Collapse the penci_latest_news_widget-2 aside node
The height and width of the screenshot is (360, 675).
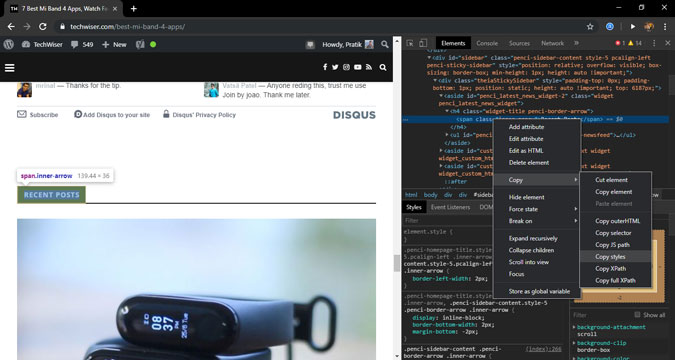point(441,96)
